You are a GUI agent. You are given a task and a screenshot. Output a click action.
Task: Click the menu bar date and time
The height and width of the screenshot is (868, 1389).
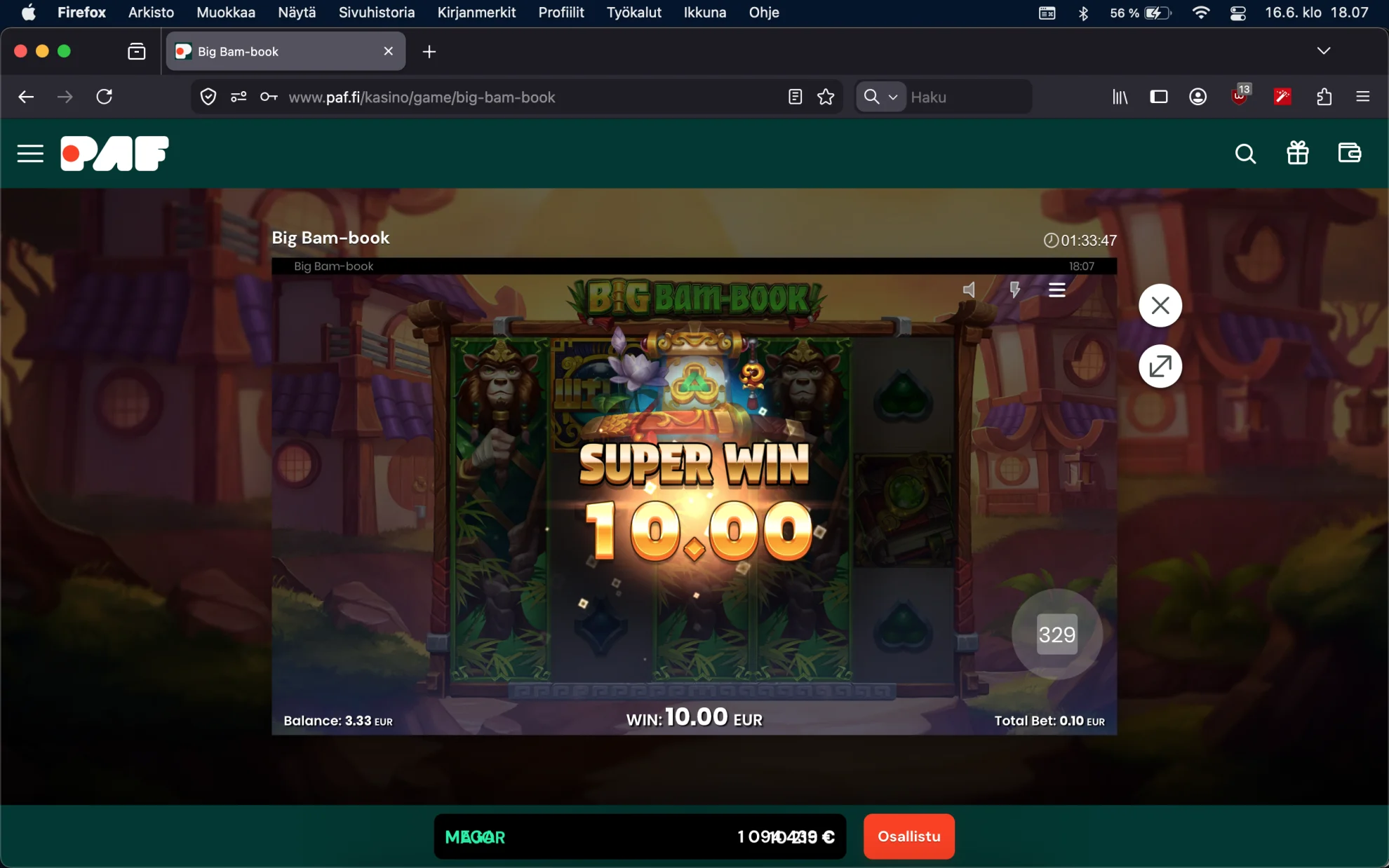click(1317, 13)
